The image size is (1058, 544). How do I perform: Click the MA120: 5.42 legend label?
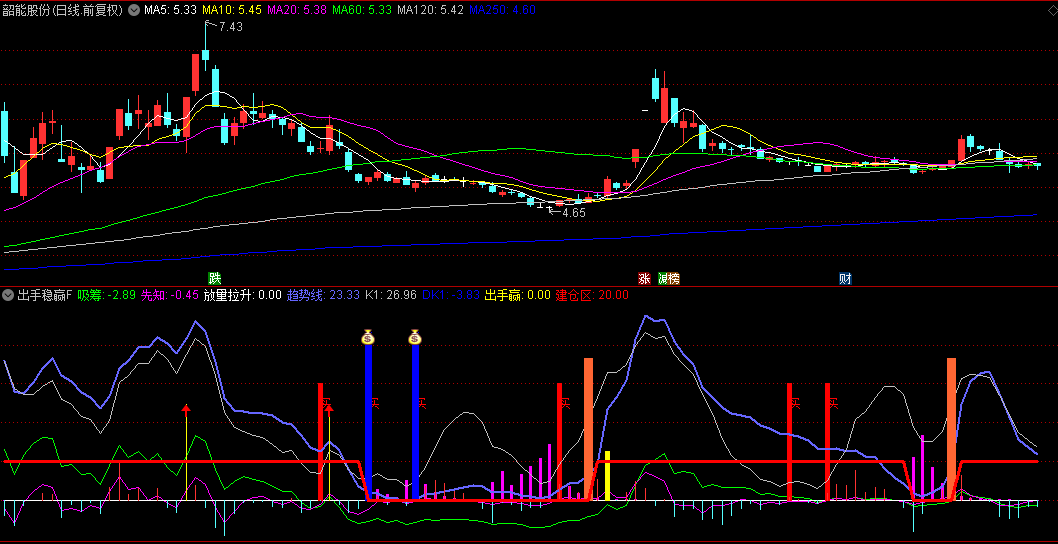click(430, 10)
